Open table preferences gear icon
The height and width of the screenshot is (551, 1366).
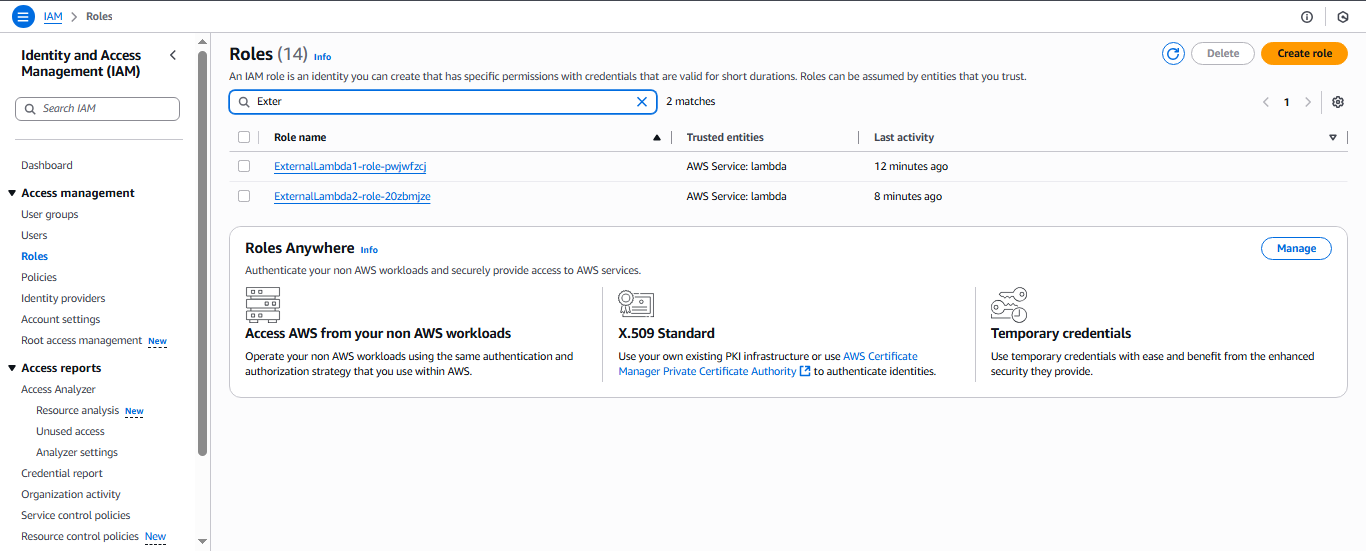pos(1338,102)
